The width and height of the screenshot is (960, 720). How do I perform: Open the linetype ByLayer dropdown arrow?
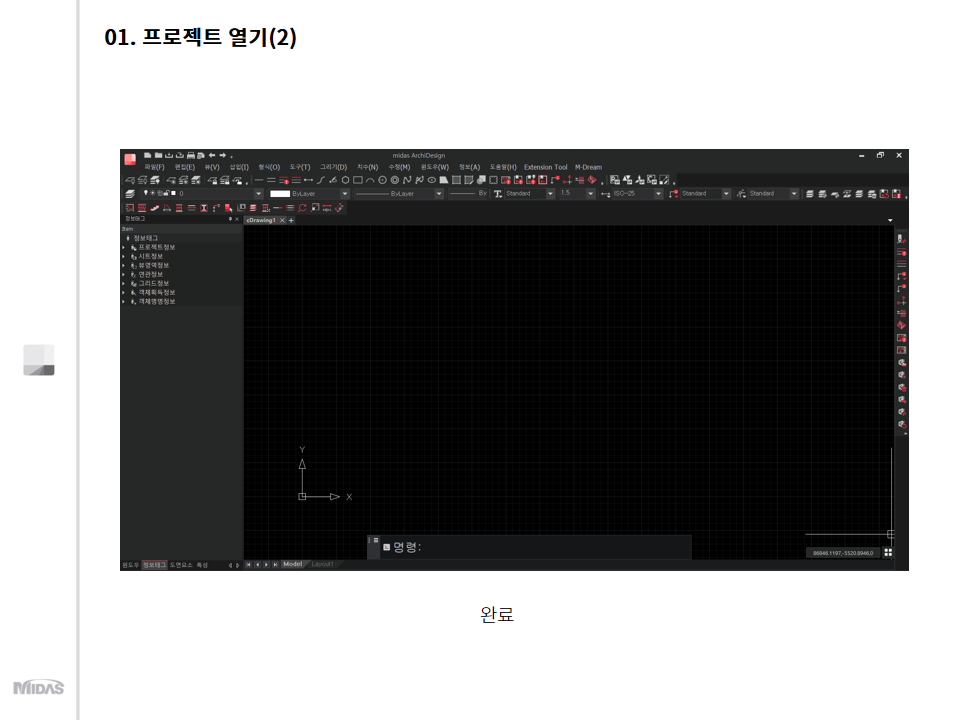(x=439, y=193)
